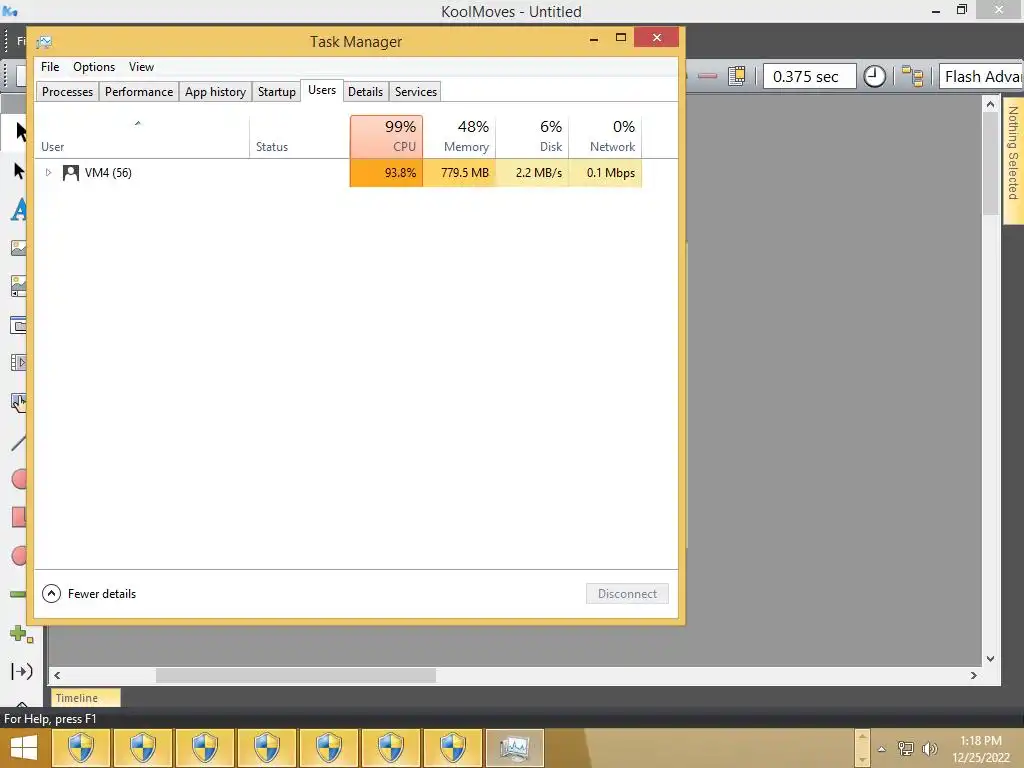The width and height of the screenshot is (1024, 768).
Task: Click the 0.1 Mbps network cell
Action: point(605,173)
